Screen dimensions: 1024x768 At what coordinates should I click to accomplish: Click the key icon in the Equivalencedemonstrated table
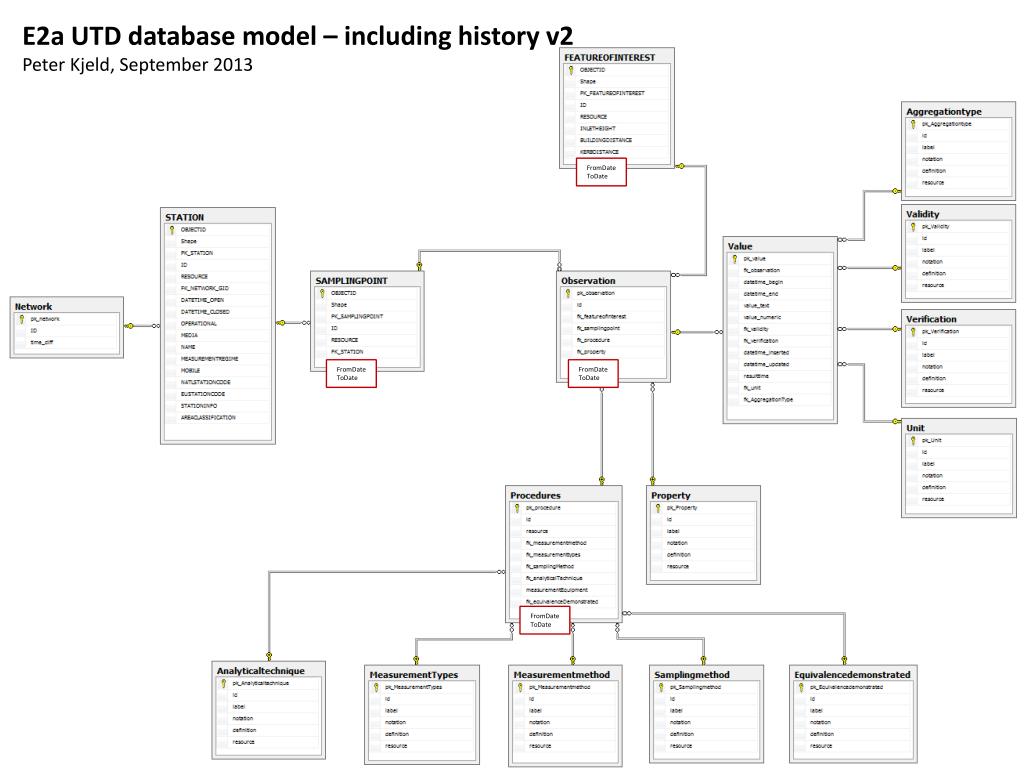tap(801, 688)
